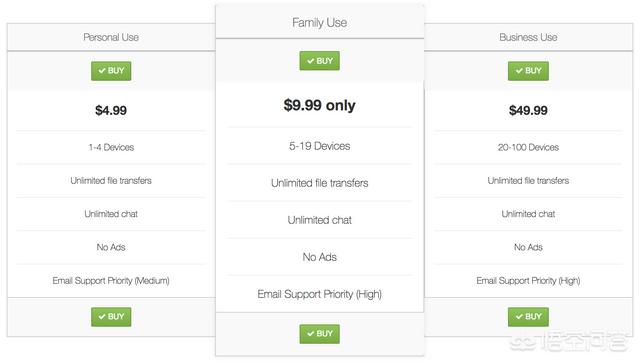Click the top BUY button under Personal Use
Screen dimensions: 640x363
point(111,71)
